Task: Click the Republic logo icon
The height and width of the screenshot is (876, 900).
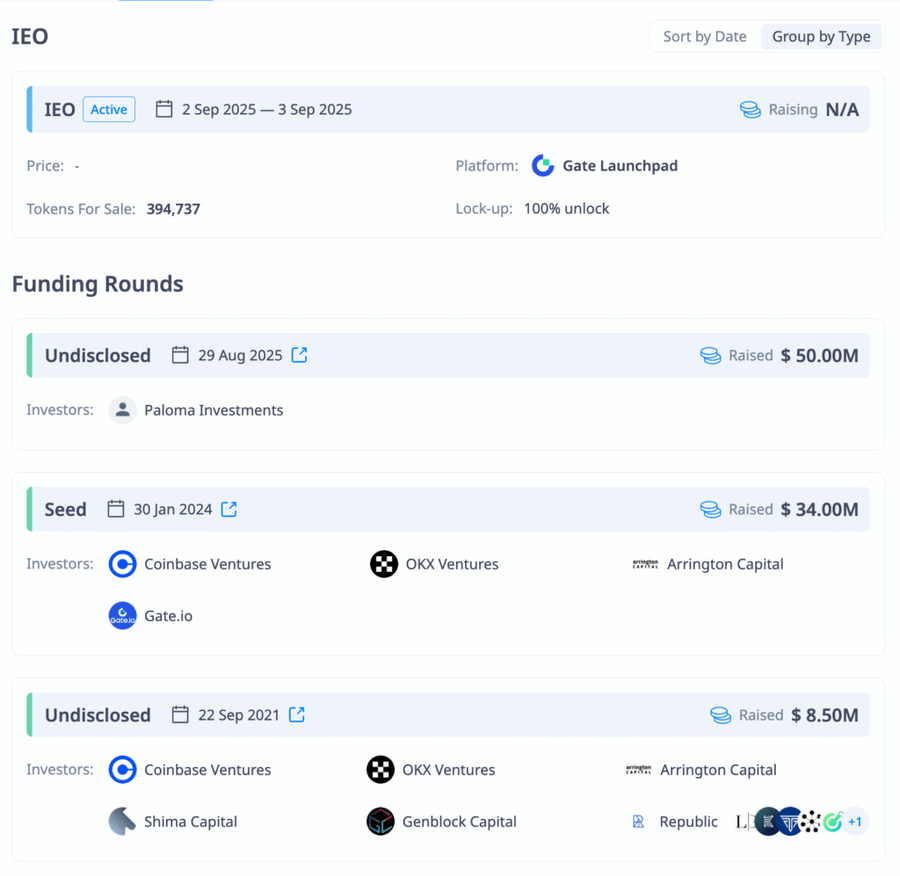Action: pyautogui.click(x=638, y=821)
